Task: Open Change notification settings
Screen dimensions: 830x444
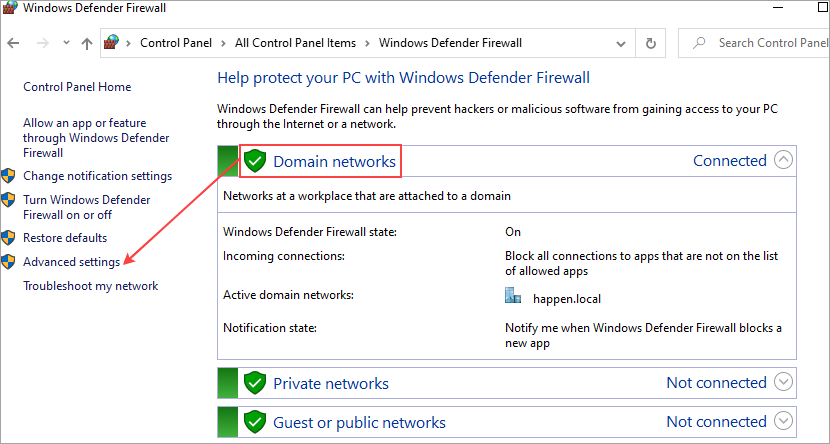Action: point(97,176)
